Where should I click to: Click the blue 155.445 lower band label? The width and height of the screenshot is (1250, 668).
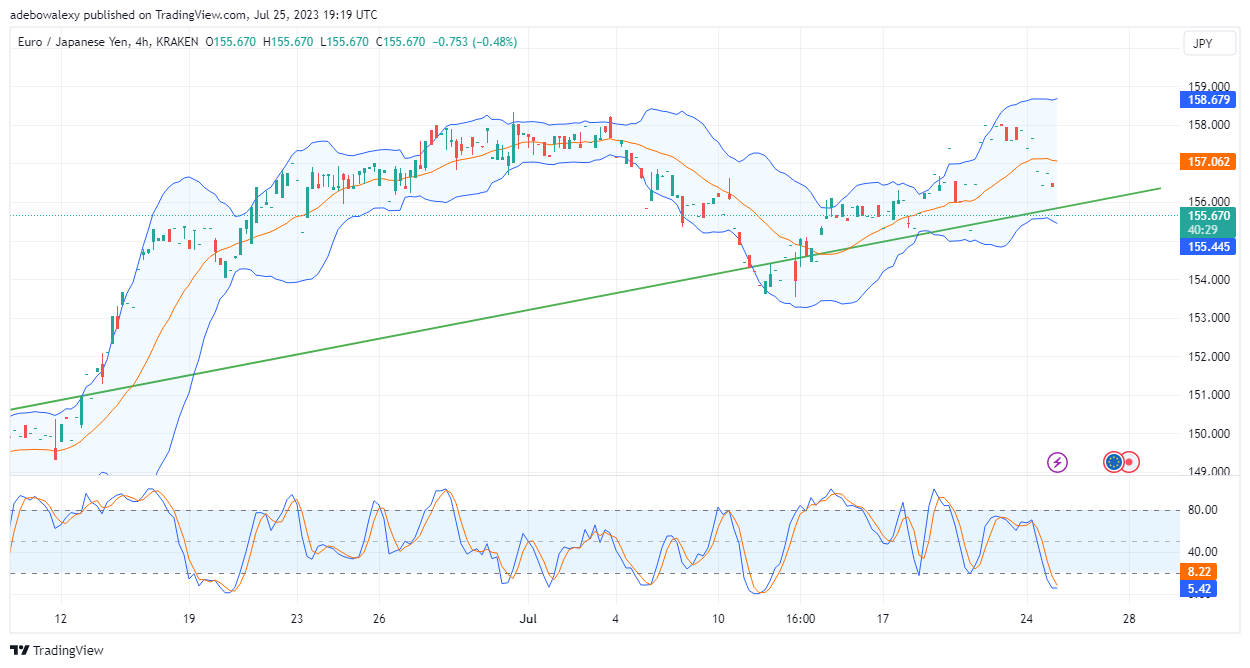[1208, 246]
